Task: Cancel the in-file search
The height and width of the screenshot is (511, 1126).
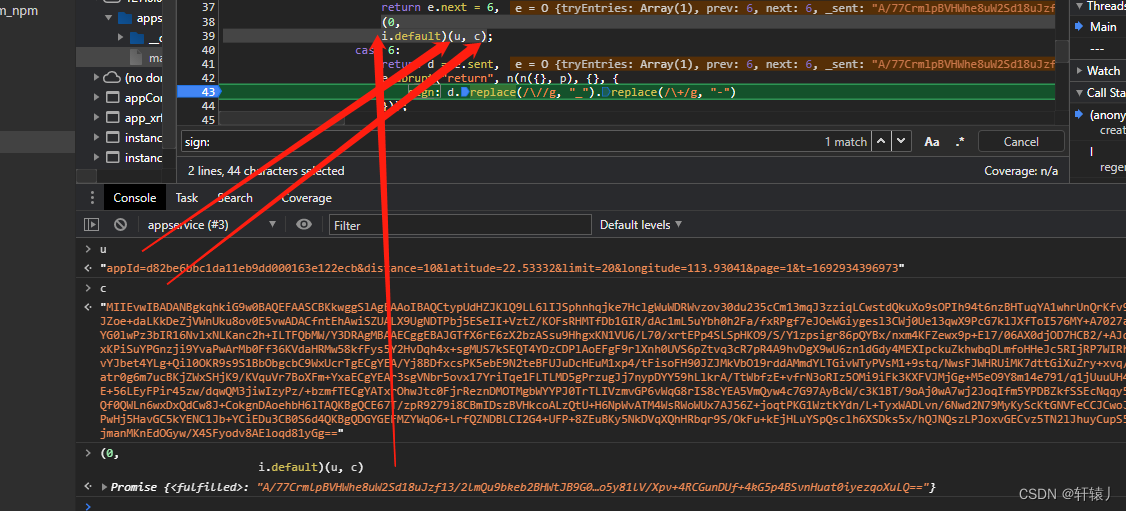Action: coord(1021,141)
